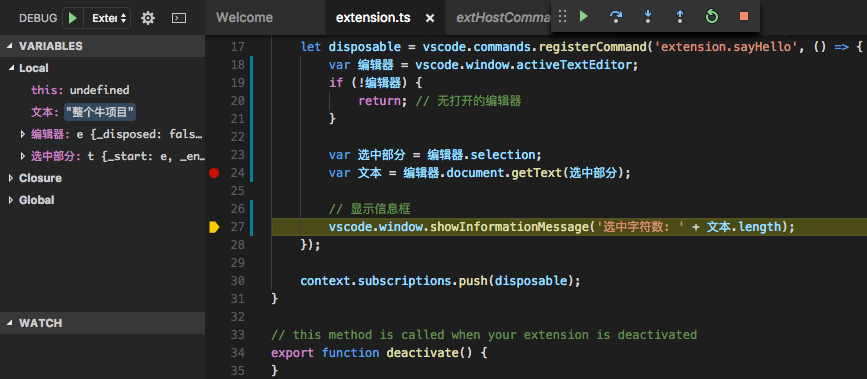Select the 文本 variable value
This screenshot has width=867, height=379.
[x=100, y=112]
